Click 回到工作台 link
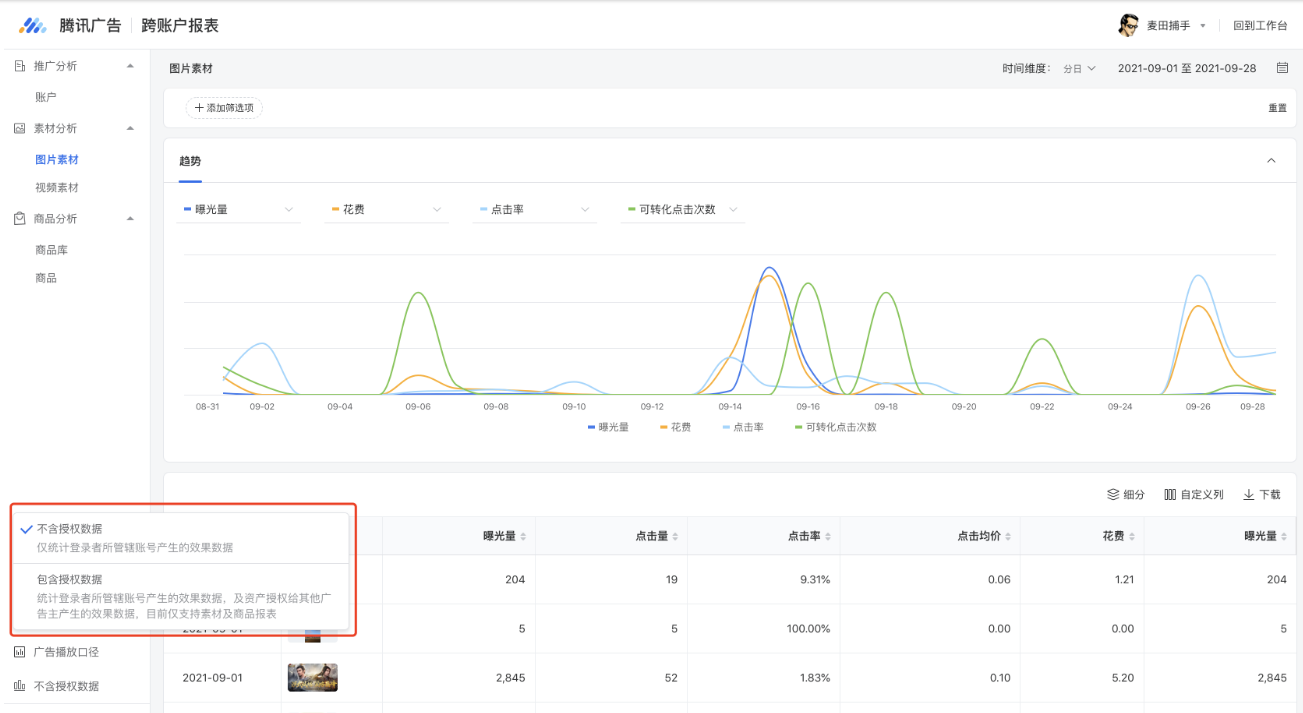The width and height of the screenshot is (1303, 713). coord(1260,26)
